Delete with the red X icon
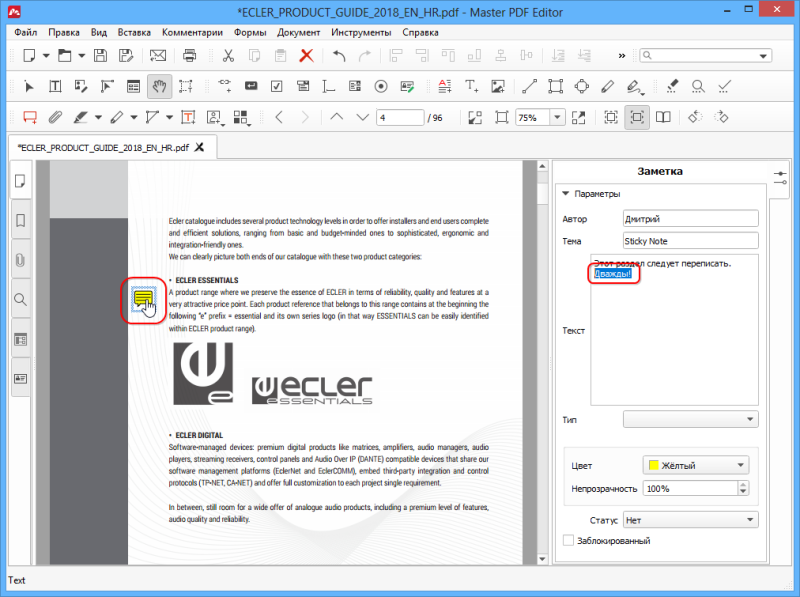Image resolution: width=800 pixels, height=597 pixels. click(306, 55)
